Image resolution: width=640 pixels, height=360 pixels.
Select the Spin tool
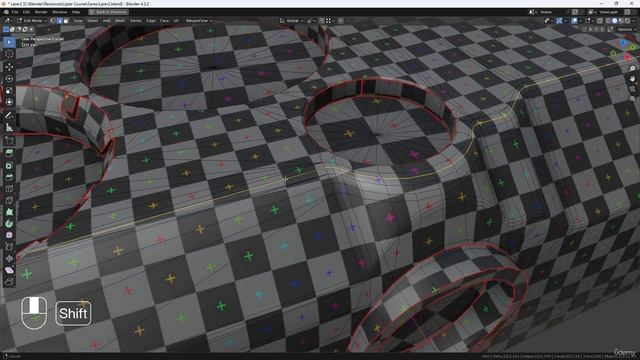click(9, 223)
